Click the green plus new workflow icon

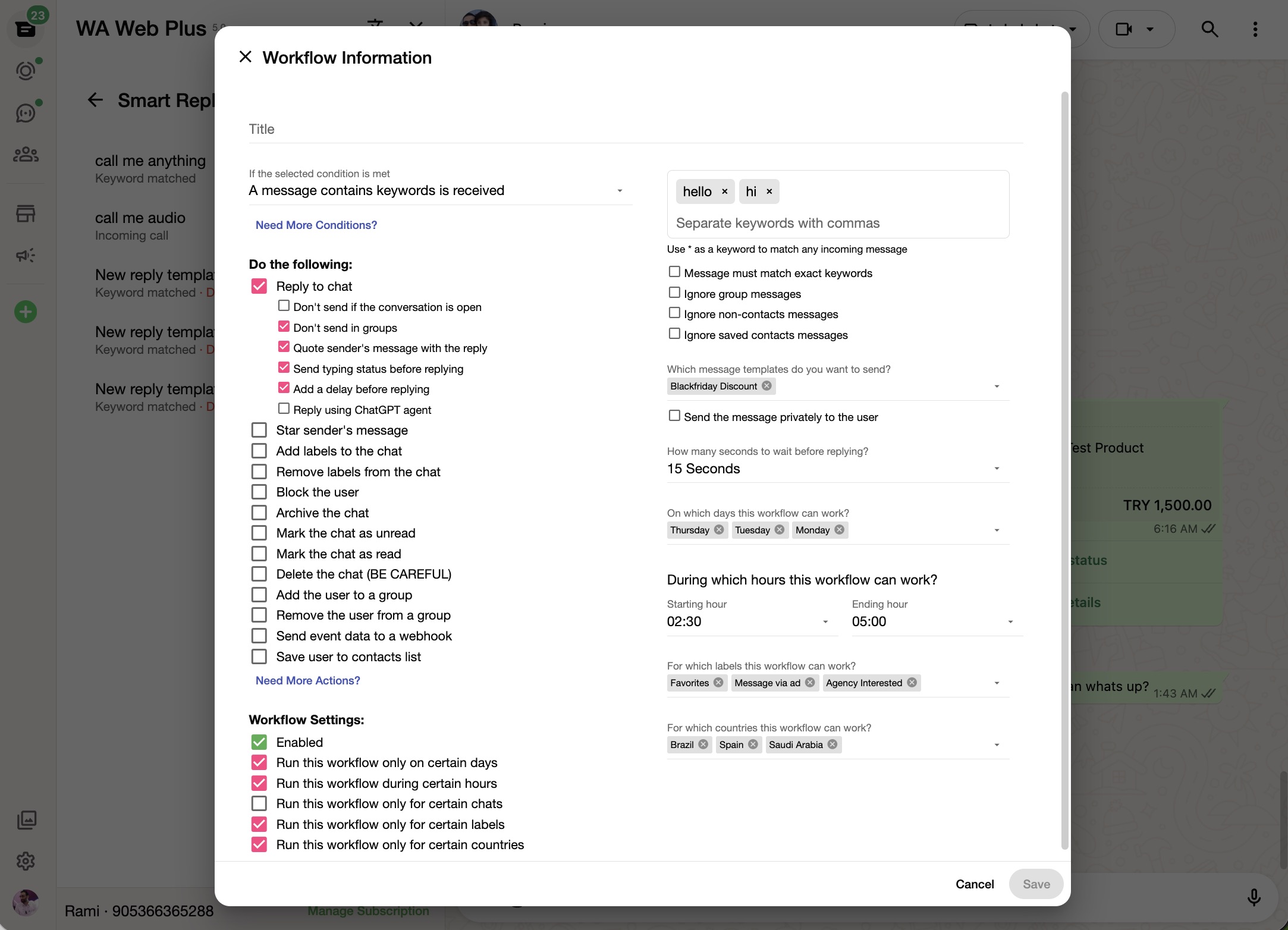pyautogui.click(x=25, y=311)
